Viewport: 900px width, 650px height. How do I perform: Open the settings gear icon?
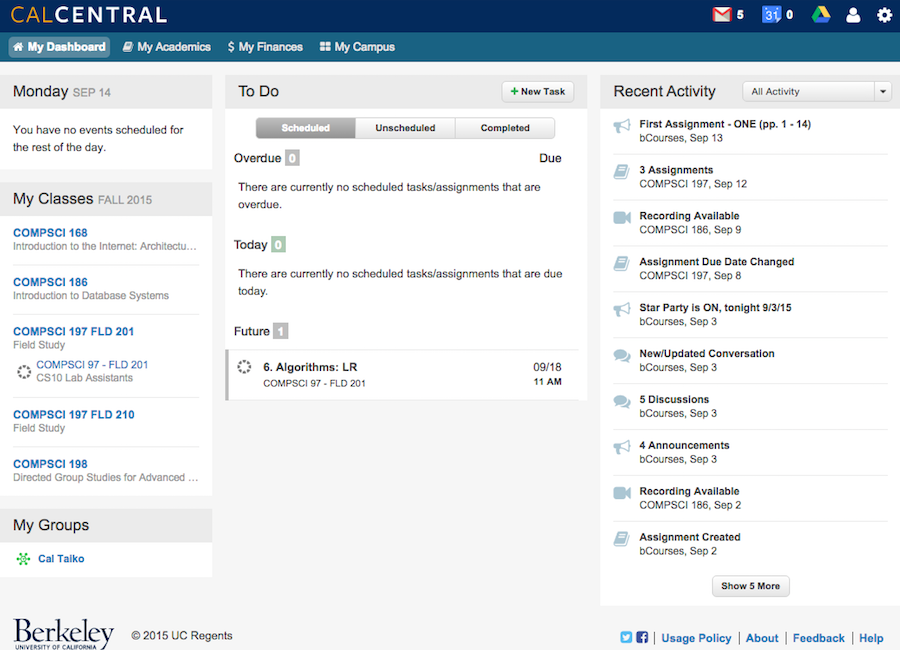click(x=885, y=15)
